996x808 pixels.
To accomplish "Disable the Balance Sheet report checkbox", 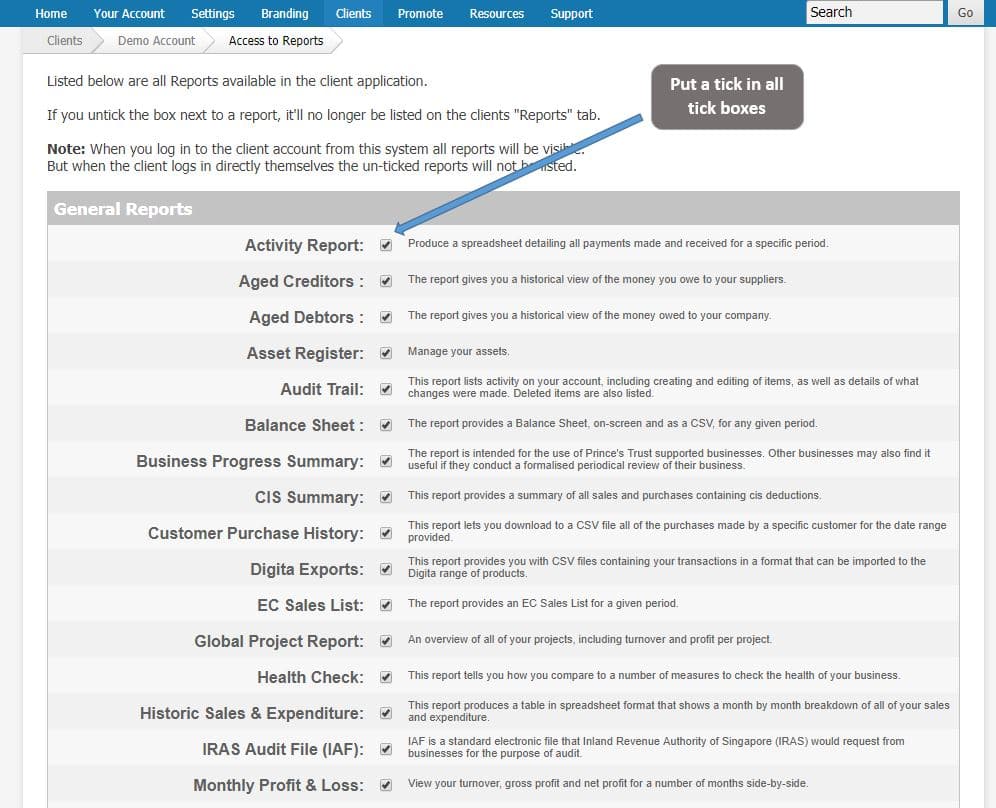I will coord(386,425).
